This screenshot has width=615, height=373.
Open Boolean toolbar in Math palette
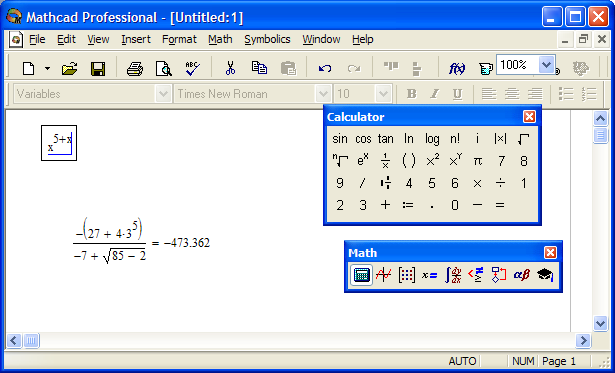point(476,275)
